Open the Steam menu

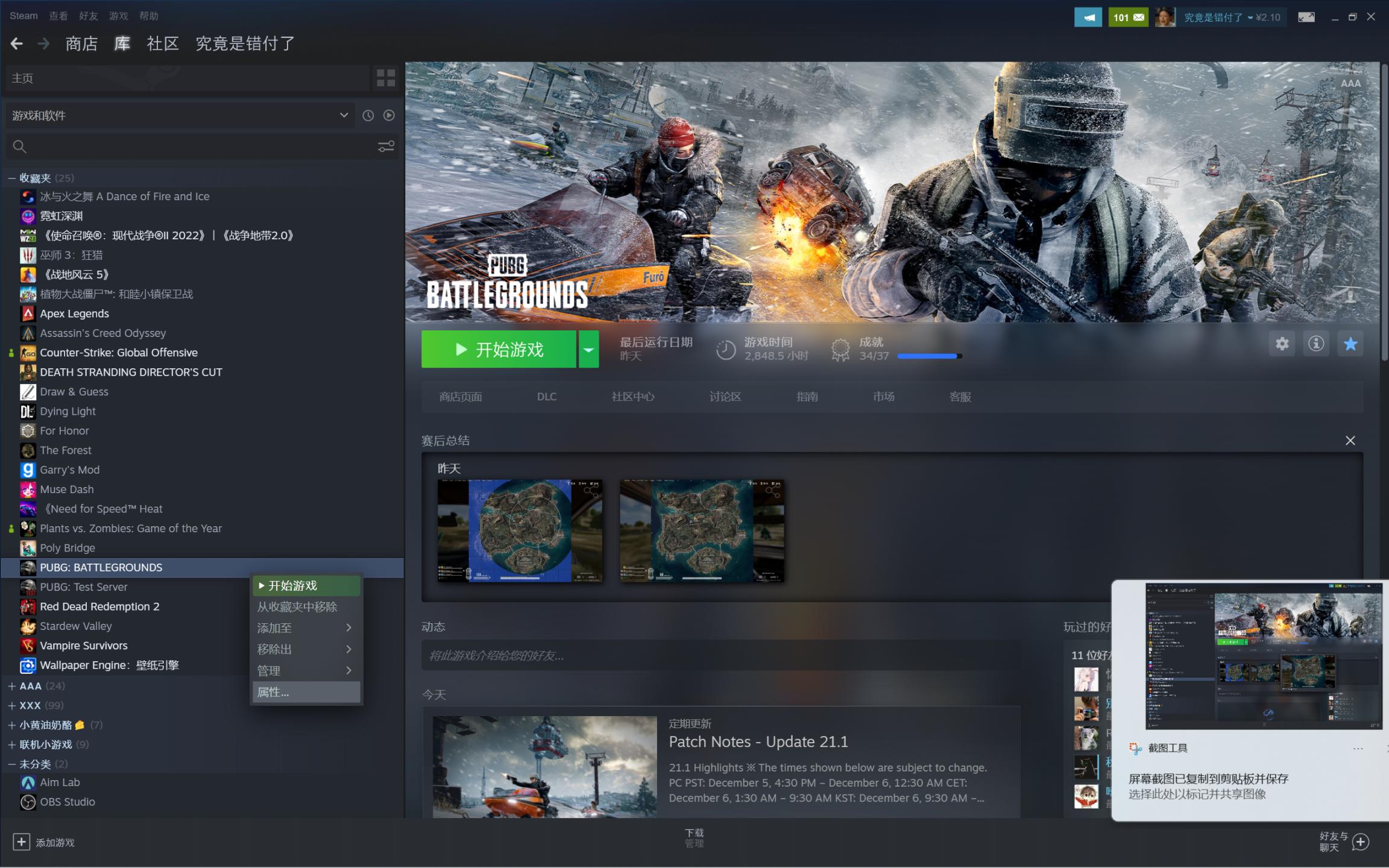point(24,16)
